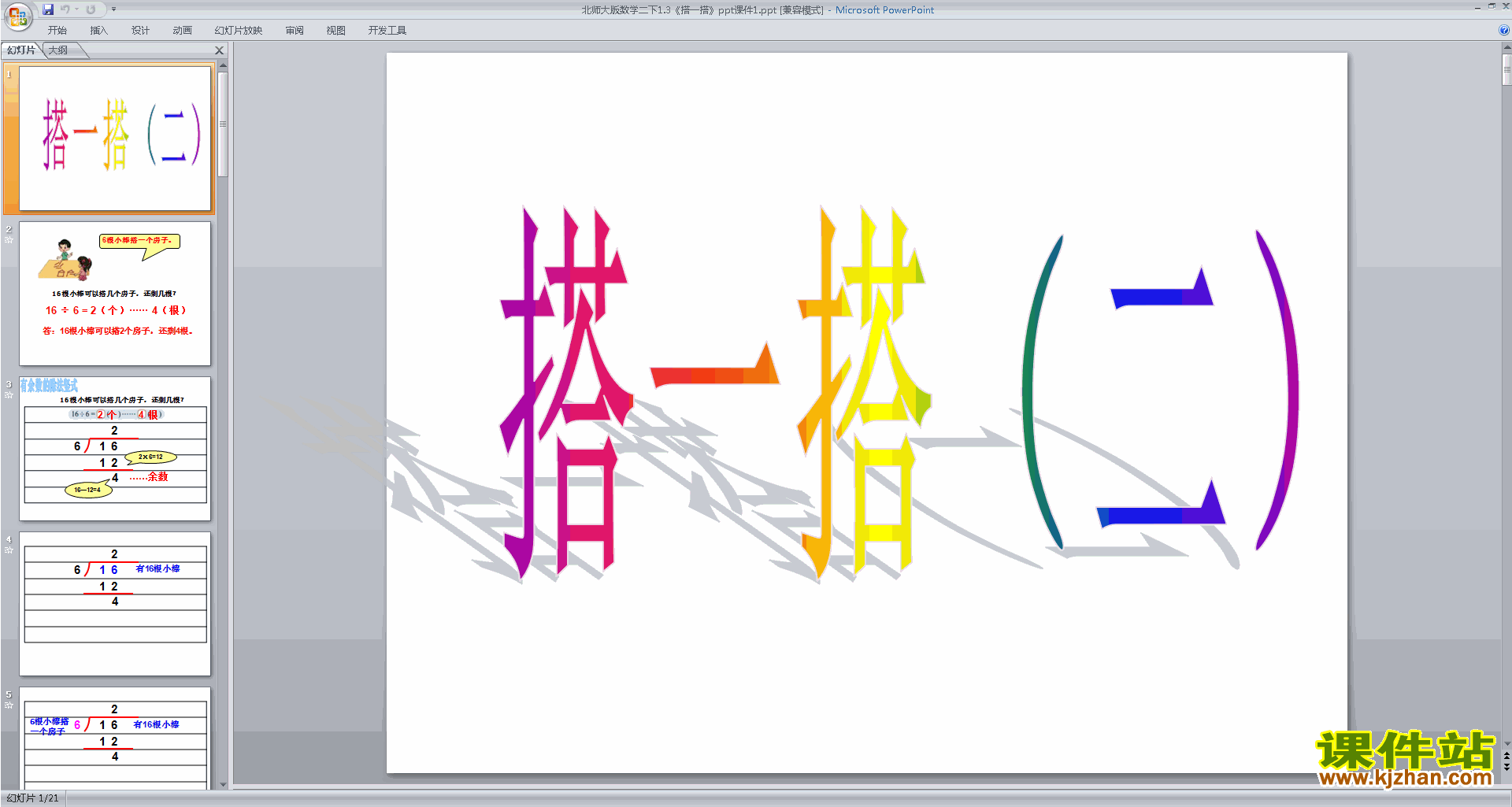The height and width of the screenshot is (807, 1512).
Task: Restore down the PowerPoint window
Action: (x=1492, y=6)
